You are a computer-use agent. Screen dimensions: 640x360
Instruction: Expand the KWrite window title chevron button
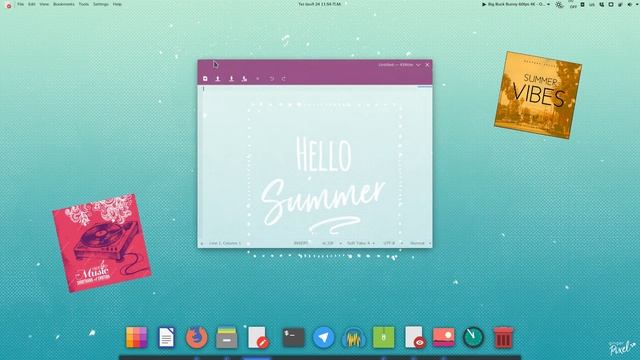point(418,65)
